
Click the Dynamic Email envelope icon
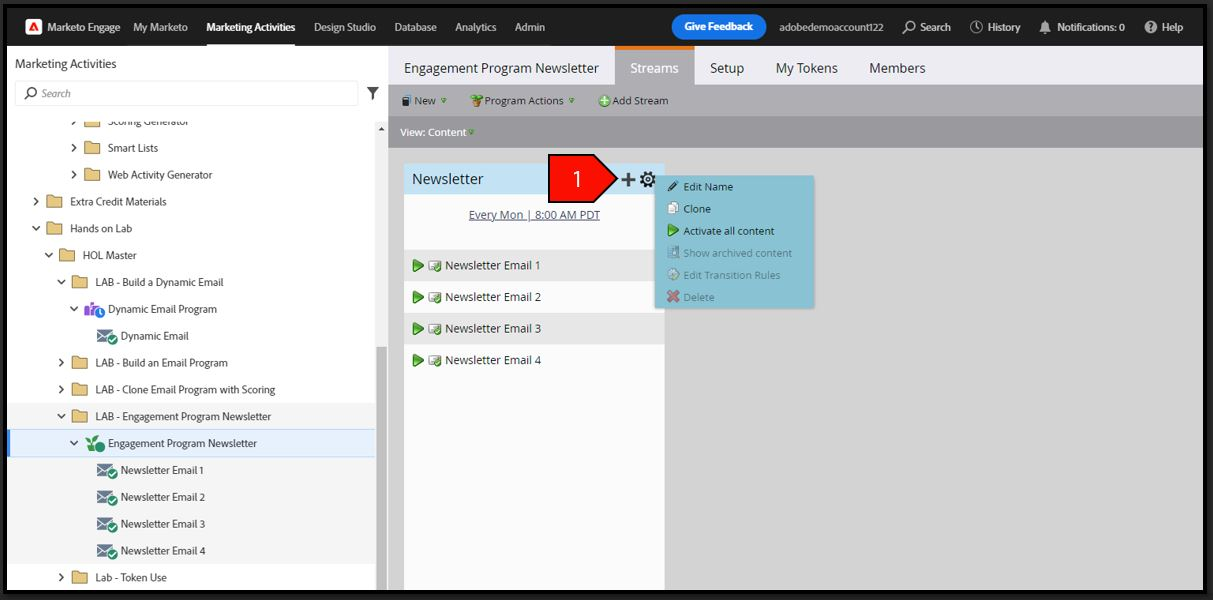[107, 336]
